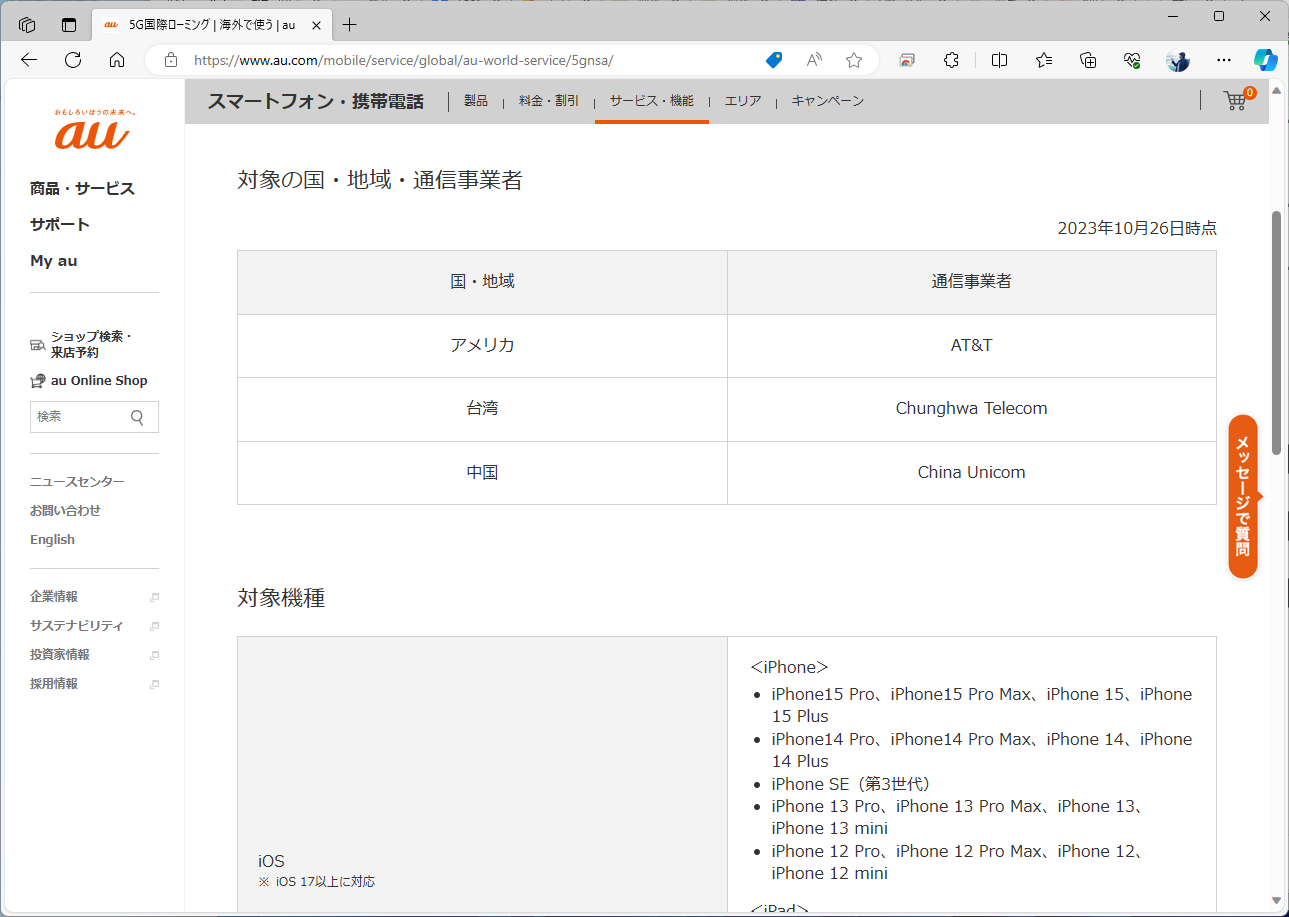Open お問い合わせ link
1289x917 pixels.
click(65, 511)
